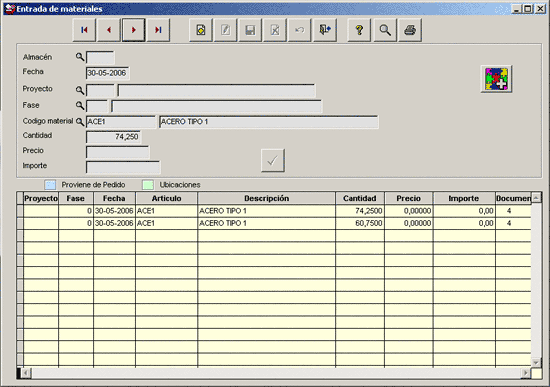Close the Entrada de materiales window
Screen dimensions: 550x387
point(540,9)
